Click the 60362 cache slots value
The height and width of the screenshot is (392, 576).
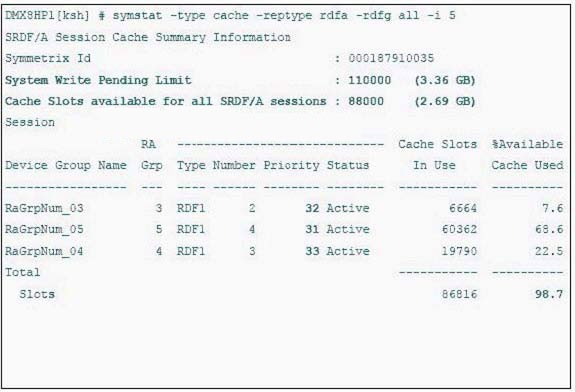click(x=459, y=230)
